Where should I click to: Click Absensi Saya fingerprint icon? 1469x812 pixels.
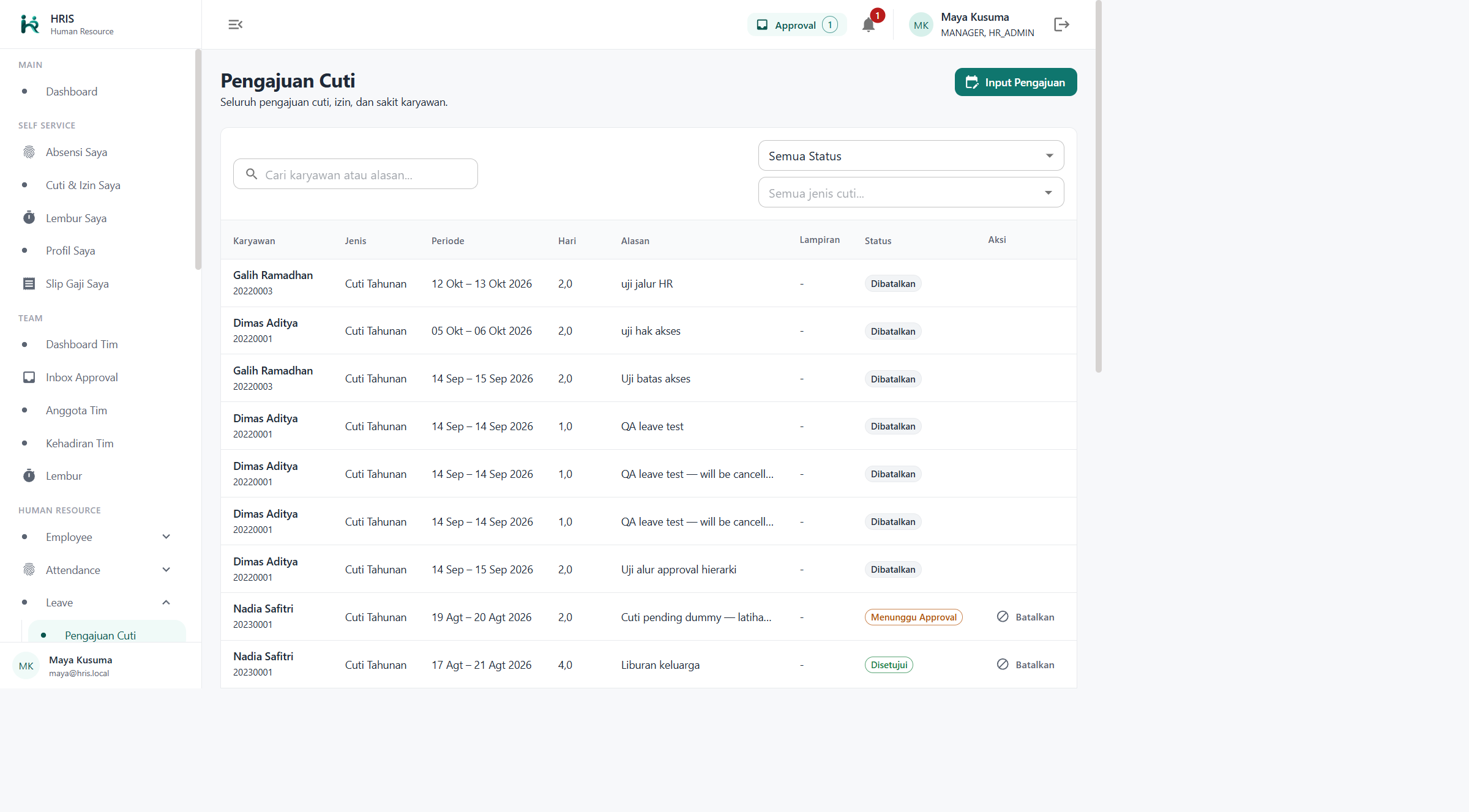coord(29,152)
